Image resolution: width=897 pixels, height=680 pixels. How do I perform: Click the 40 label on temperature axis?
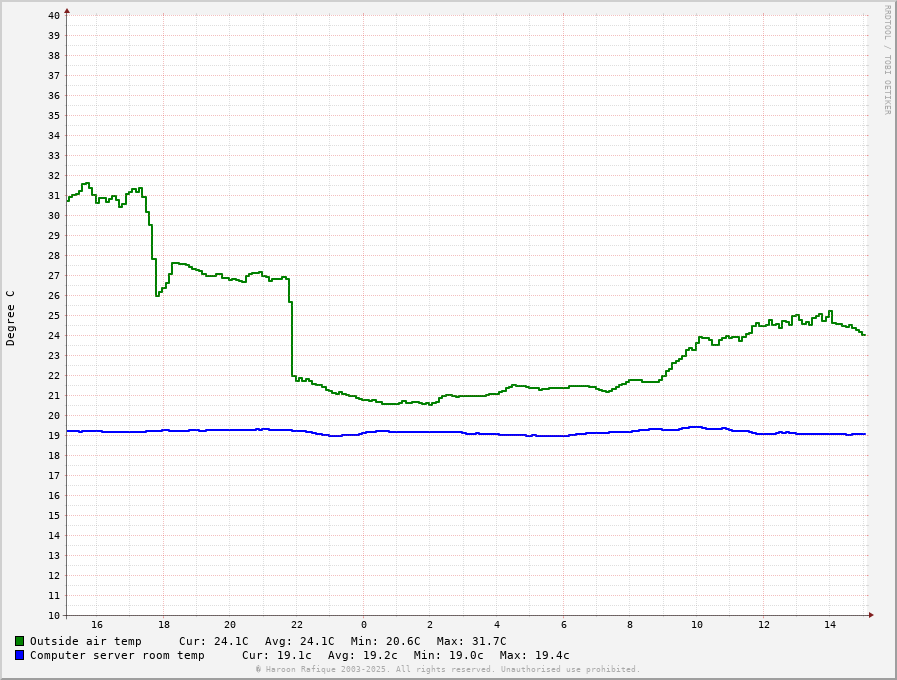click(x=54, y=16)
